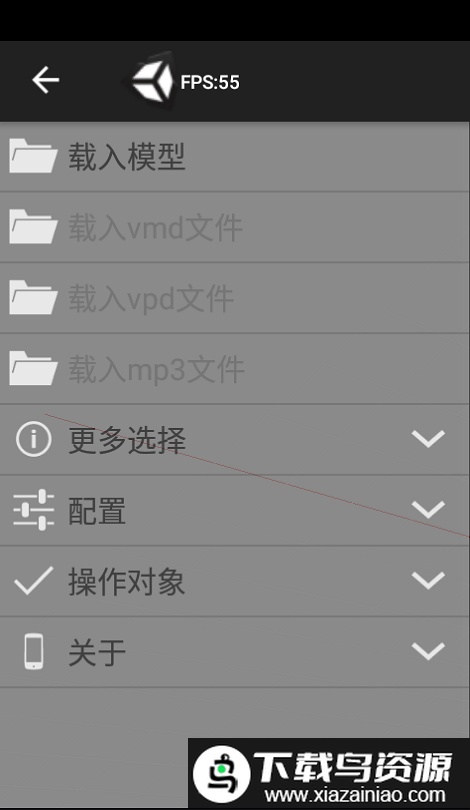Select the 载入vpd文件 menu entry
Viewport: 470px width, 810px height.
[234, 298]
